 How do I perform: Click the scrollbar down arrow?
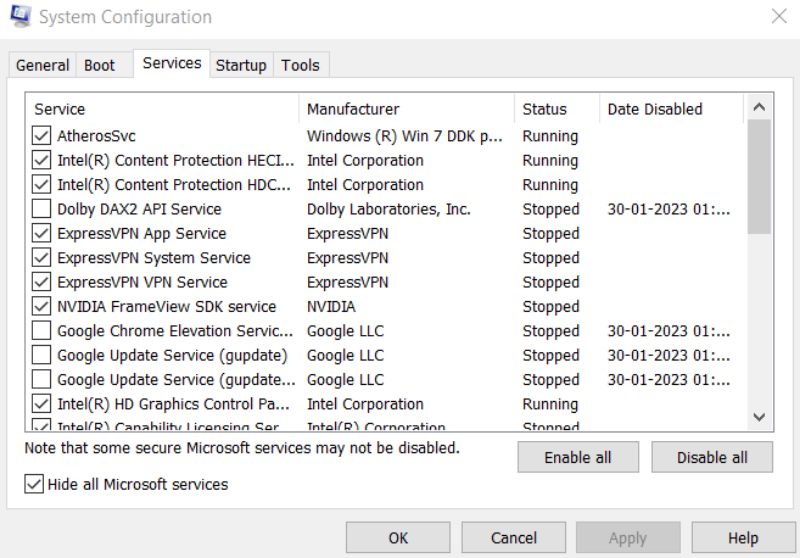point(759,417)
